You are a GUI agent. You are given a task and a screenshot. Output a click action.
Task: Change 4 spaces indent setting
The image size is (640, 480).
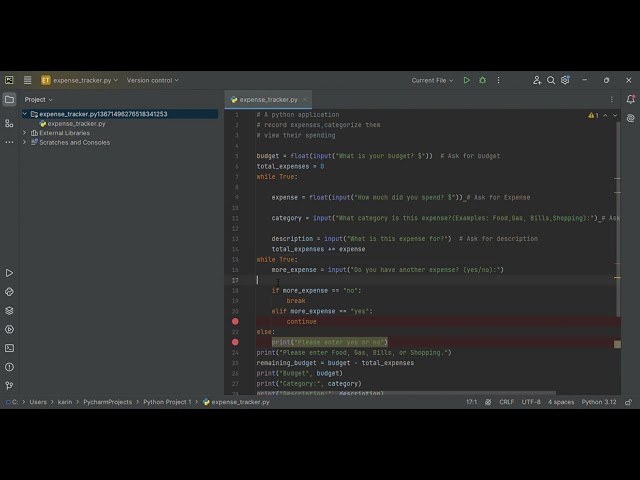561,402
